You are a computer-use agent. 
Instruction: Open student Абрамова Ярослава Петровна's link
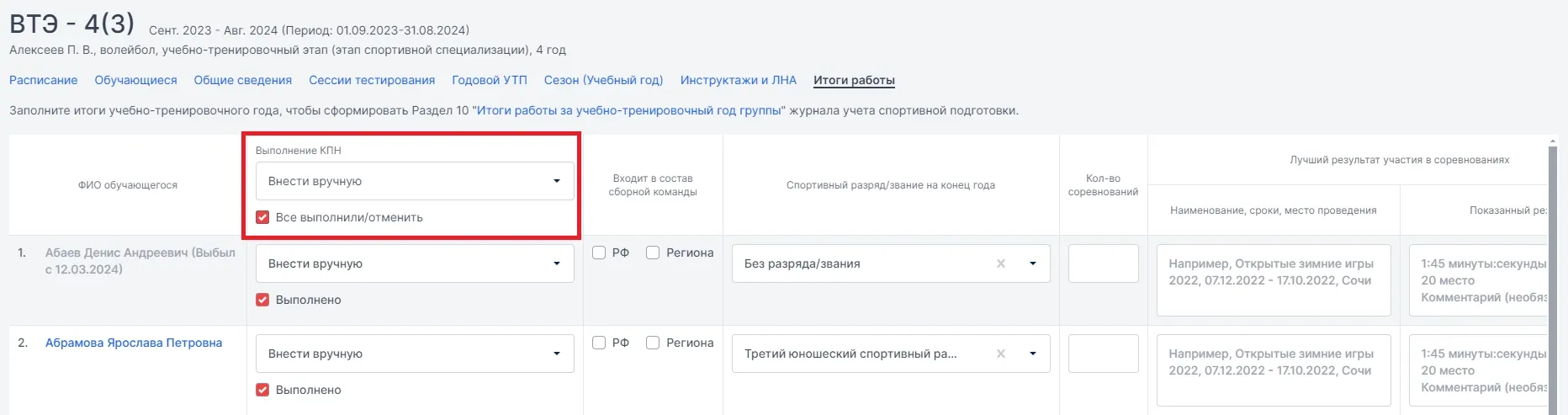(134, 343)
